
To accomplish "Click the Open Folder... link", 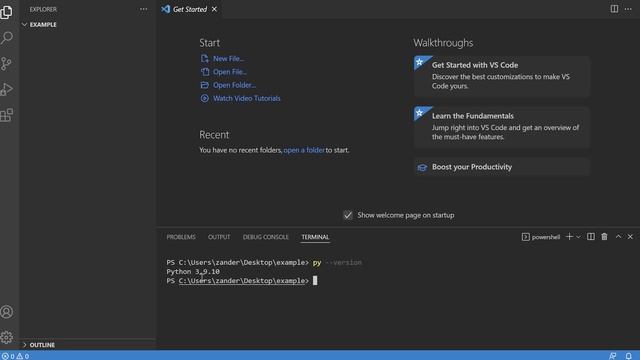I will coord(234,85).
